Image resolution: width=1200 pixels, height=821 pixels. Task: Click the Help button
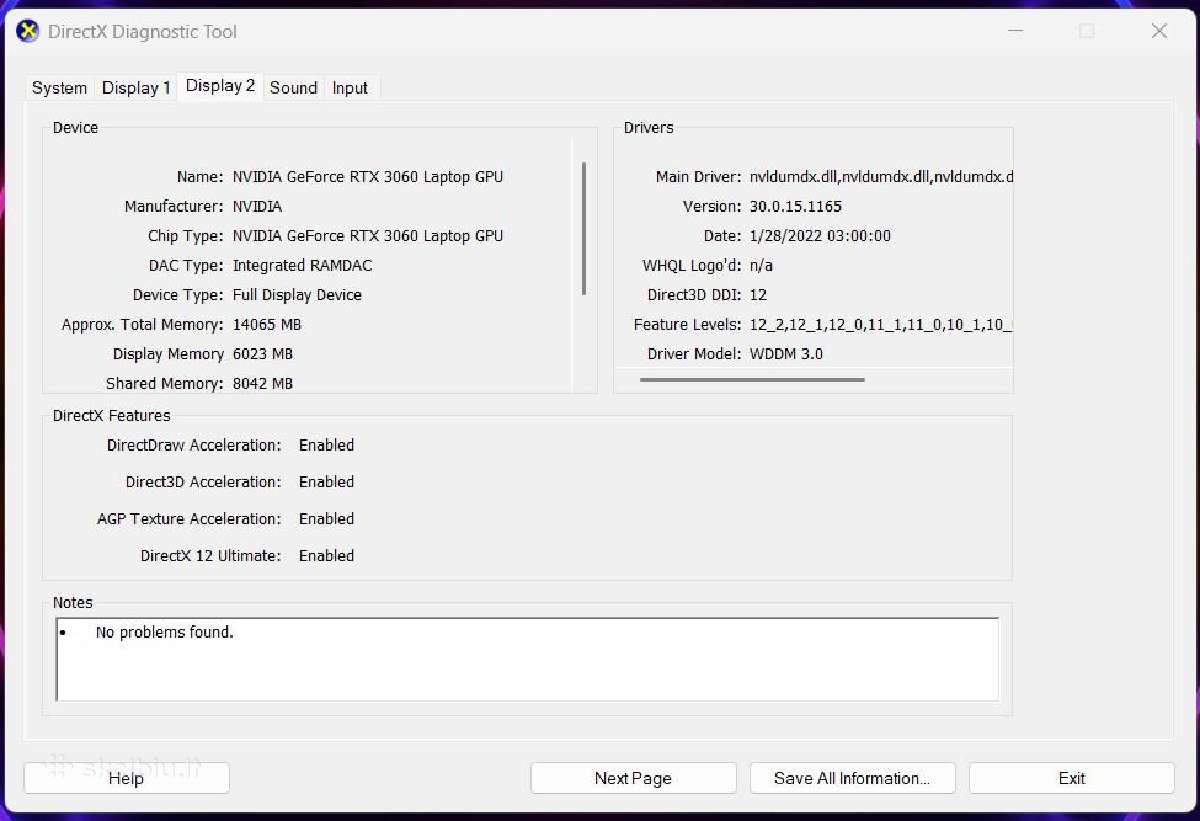pyautogui.click(x=126, y=778)
